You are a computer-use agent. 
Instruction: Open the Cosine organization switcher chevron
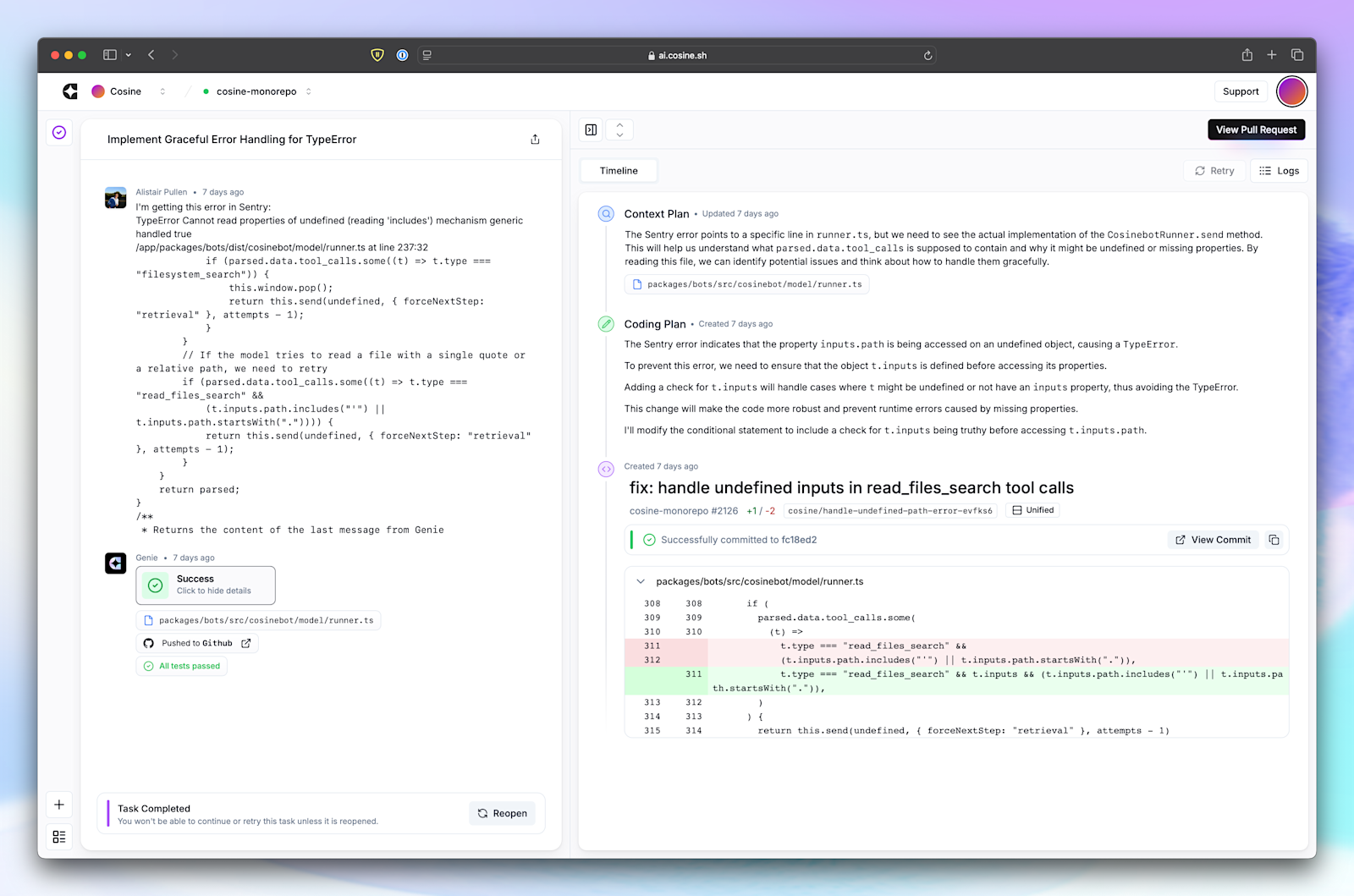(x=162, y=91)
